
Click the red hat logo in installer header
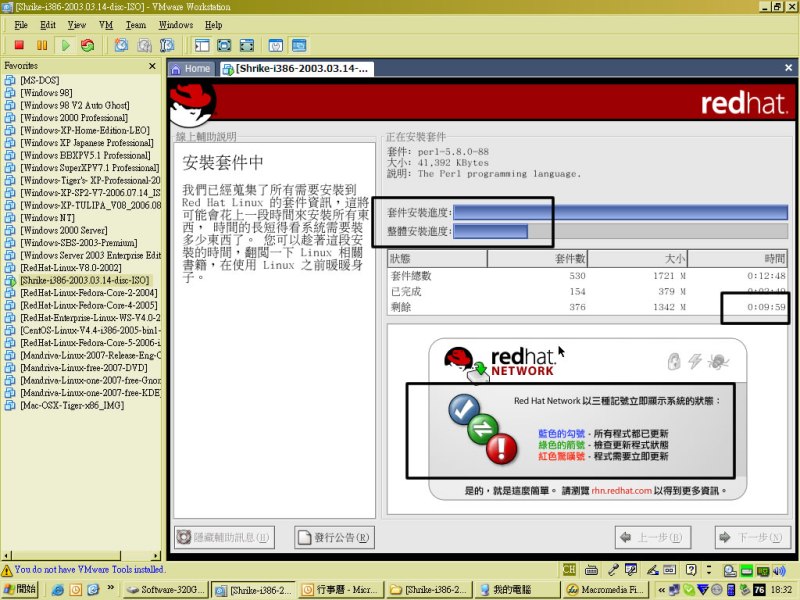[192, 105]
